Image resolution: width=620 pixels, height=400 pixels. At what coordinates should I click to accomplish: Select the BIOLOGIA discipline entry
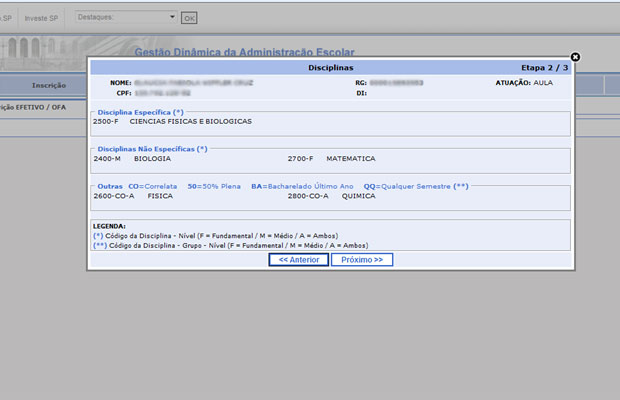coord(150,158)
